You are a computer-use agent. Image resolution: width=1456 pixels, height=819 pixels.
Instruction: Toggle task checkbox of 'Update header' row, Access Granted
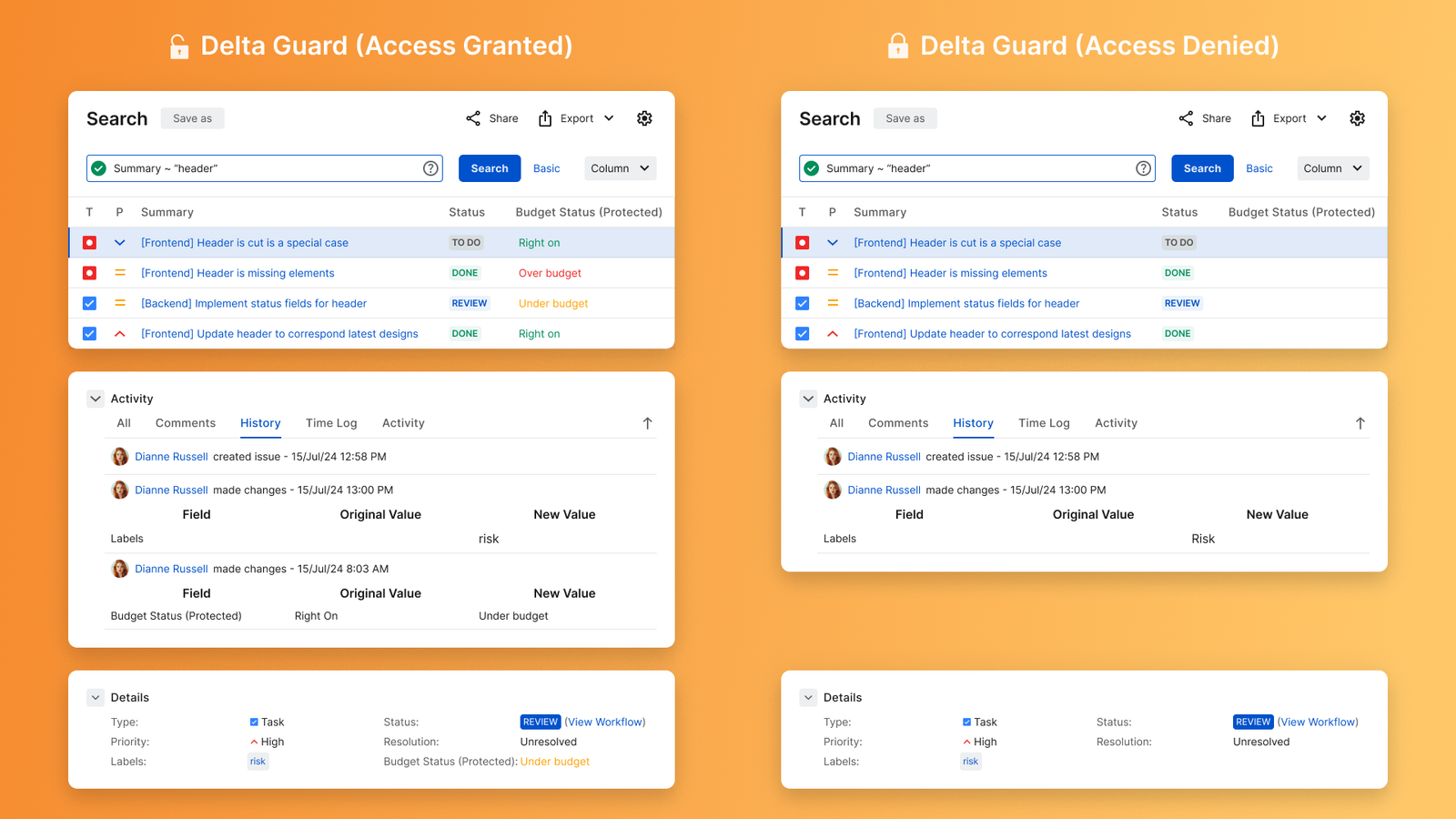pos(89,334)
